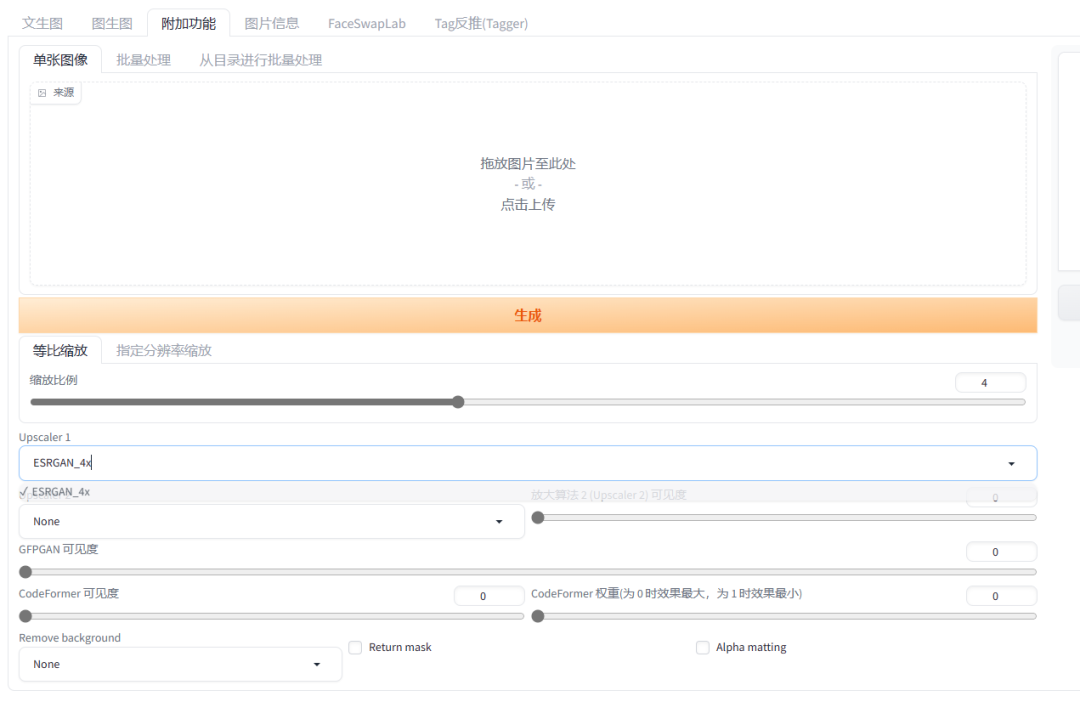Expand the second upscaler None dropdown

point(499,522)
